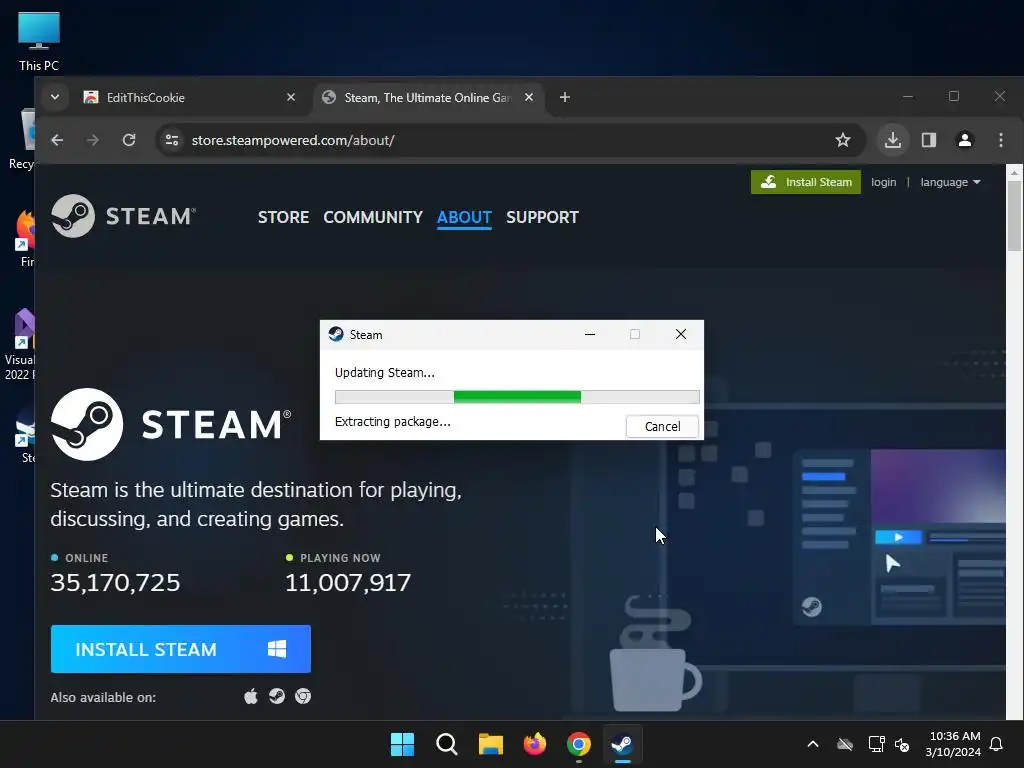Screen dimensions: 1024x768
Task: Expand Chrome tab search dropdown
Action: [55, 97]
